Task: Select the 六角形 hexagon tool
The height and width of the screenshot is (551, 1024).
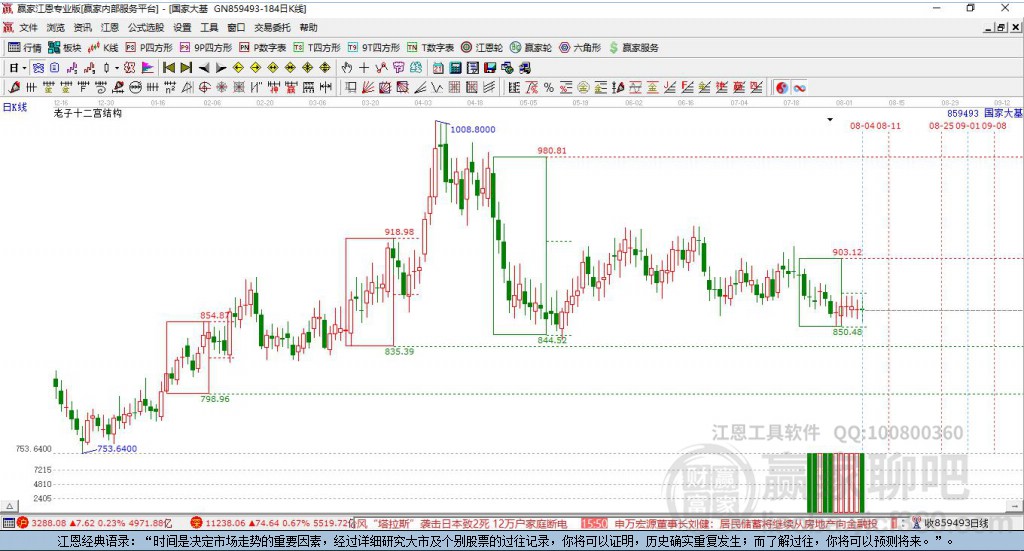Action: point(580,48)
